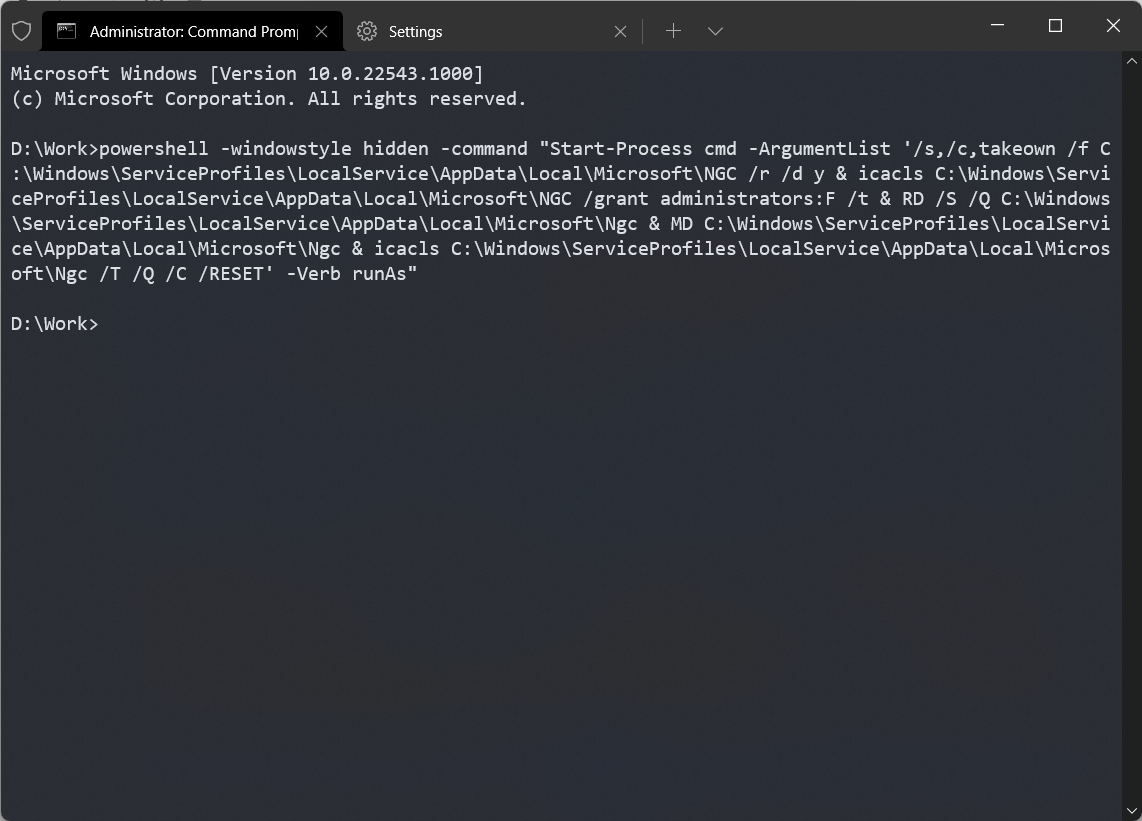Open the new tab dropdown chevron
The width and height of the screenshot is (1142, 821).
[x=716, y=31]
